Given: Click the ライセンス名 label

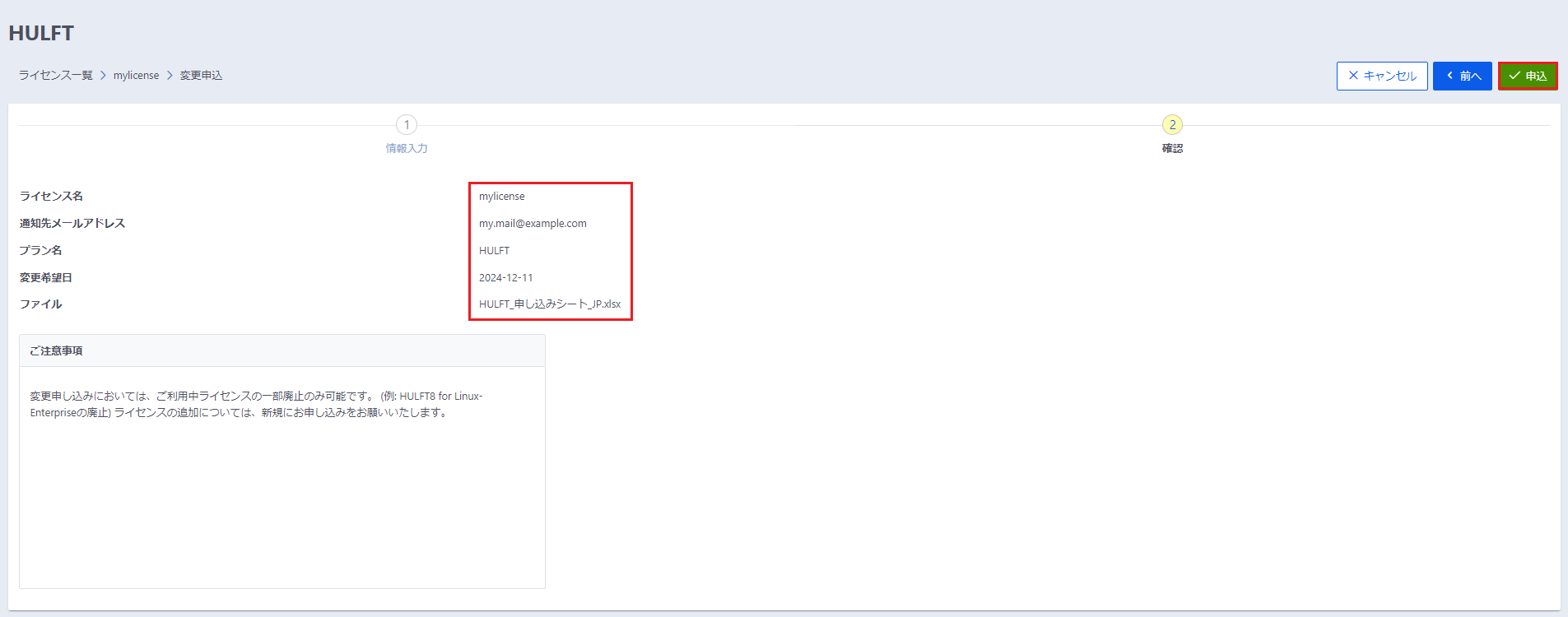Looking at the screenshot, I should pos(51,197).
